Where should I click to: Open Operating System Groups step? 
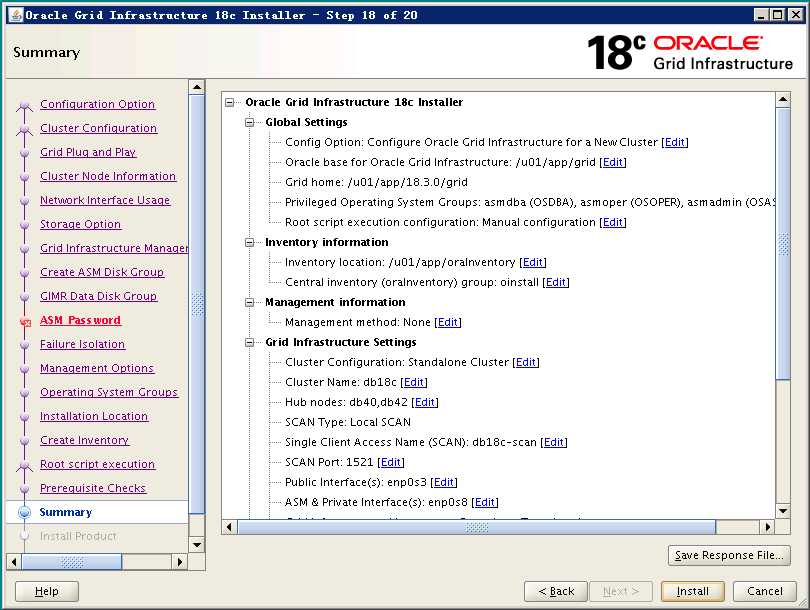109,393
